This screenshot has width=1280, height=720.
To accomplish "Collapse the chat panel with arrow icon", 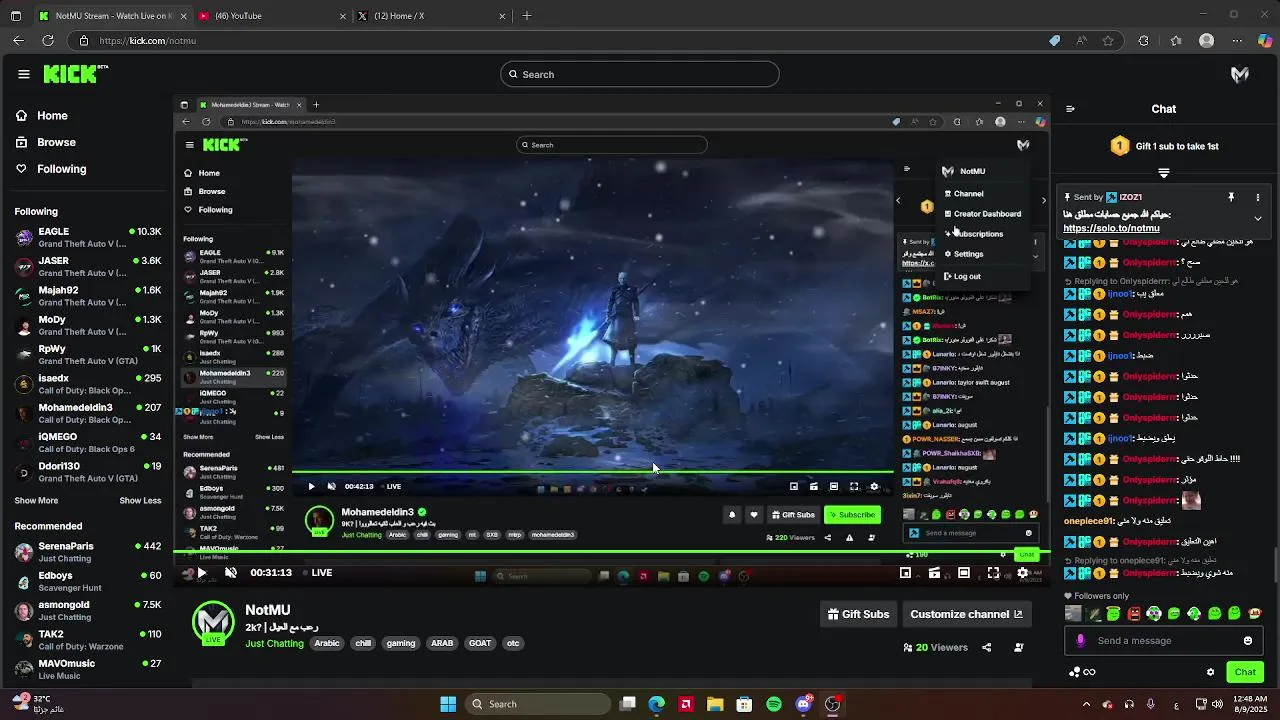I will [1070, 109].
